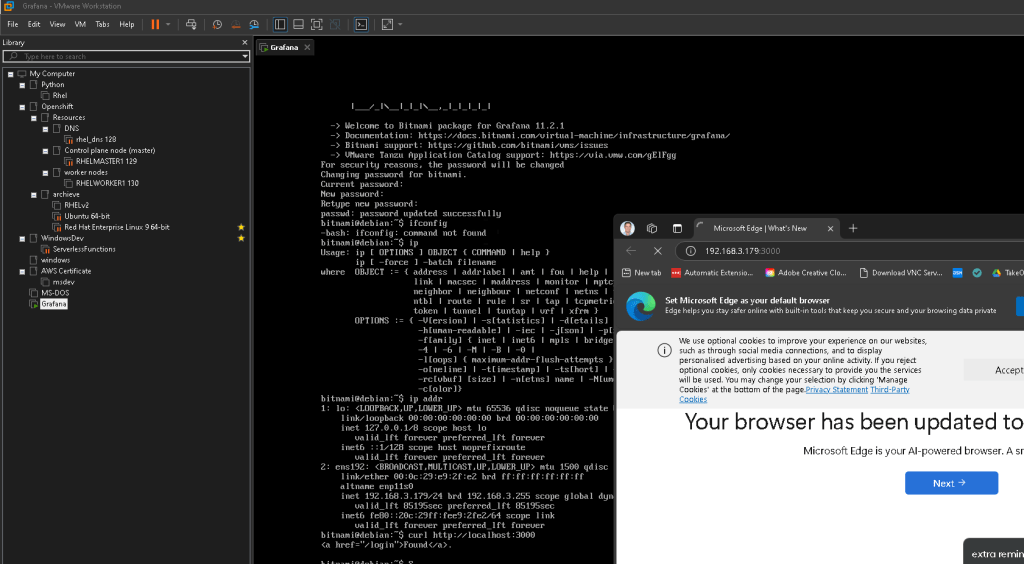Open Edge workspaces icon

tap(652, 228)
